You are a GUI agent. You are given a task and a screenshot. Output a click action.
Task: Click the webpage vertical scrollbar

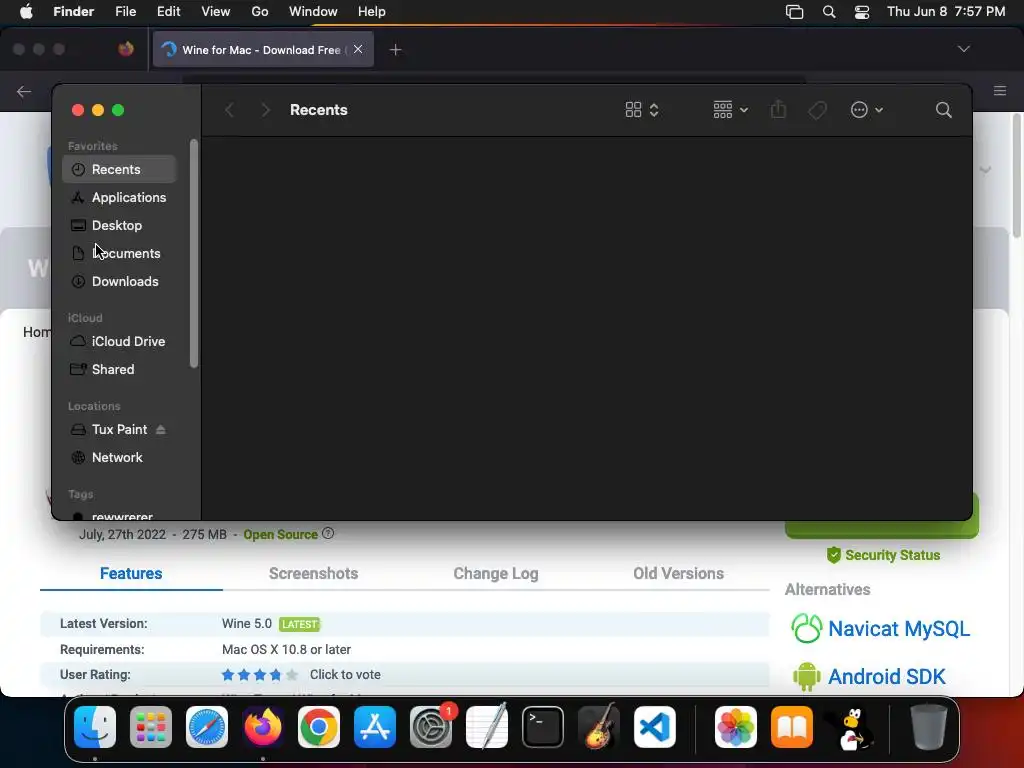pyautogui.click(x=1017, y=176)
